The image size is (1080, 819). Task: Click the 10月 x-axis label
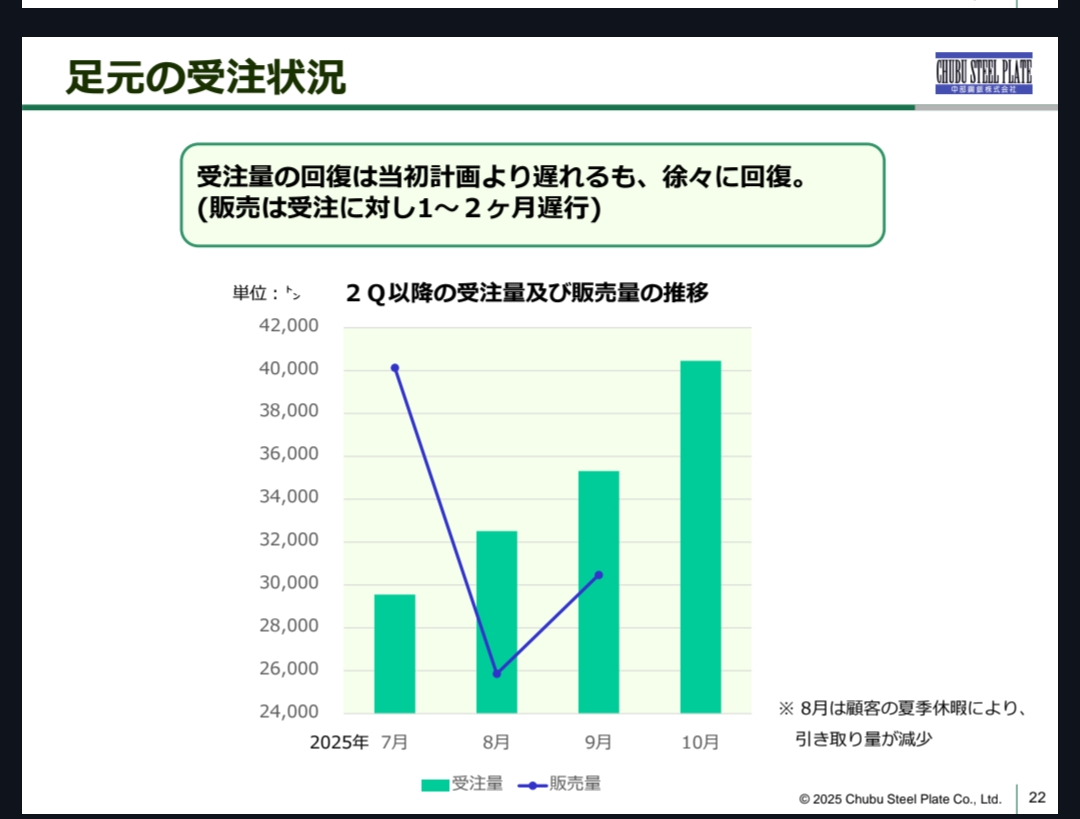tap(700, 742)
